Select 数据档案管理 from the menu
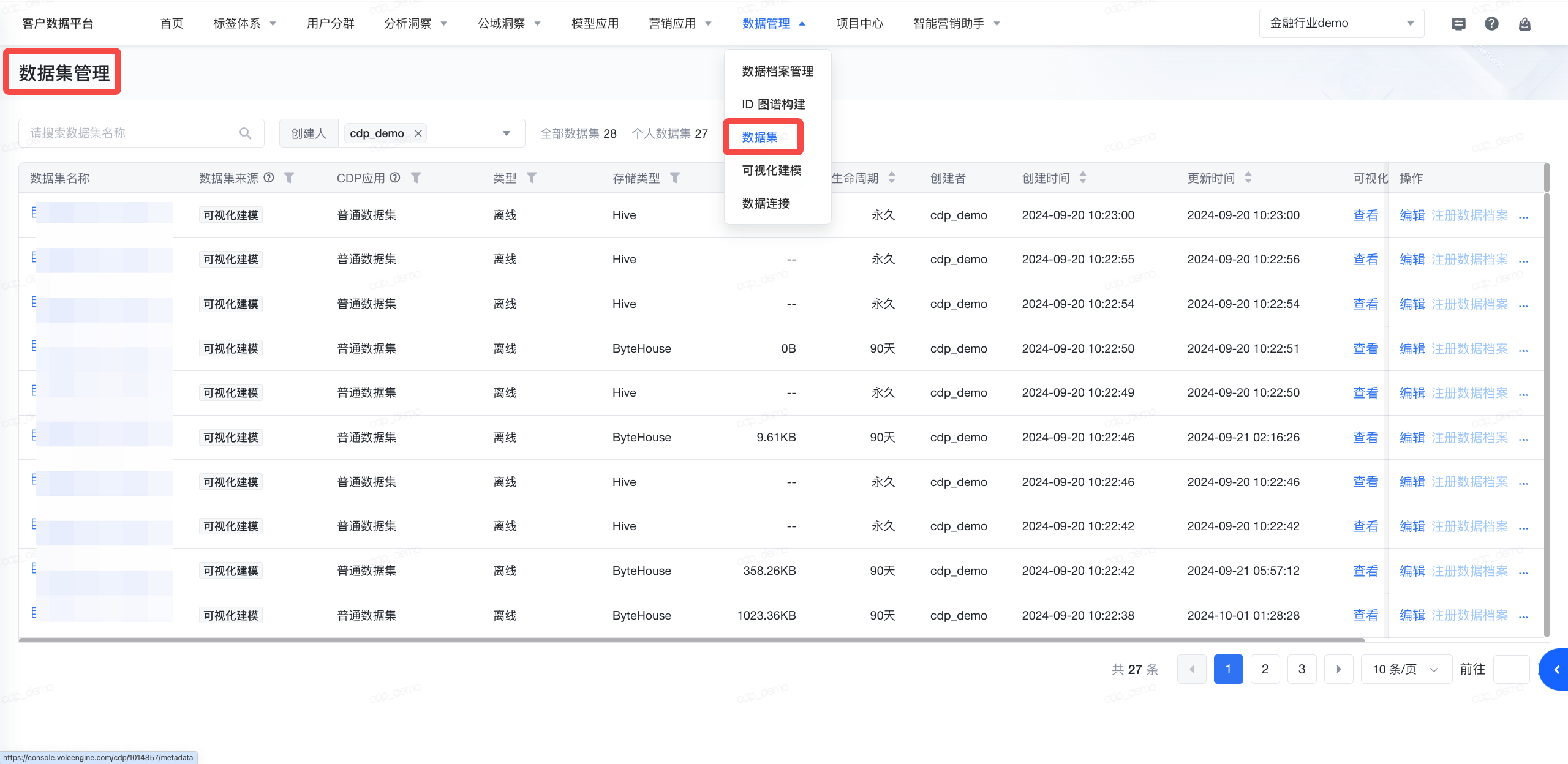 (777, 71)
